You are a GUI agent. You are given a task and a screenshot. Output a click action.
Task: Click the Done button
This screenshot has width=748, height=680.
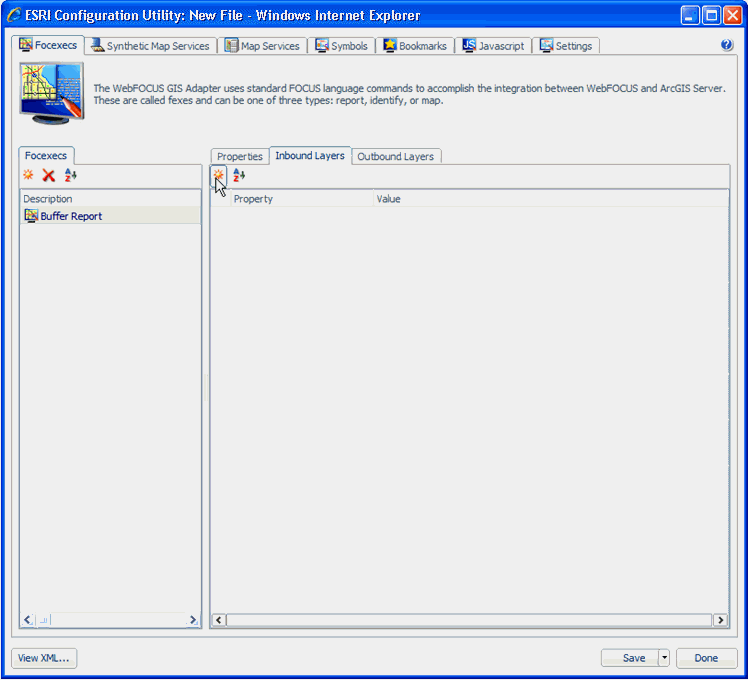coord(706,658)
